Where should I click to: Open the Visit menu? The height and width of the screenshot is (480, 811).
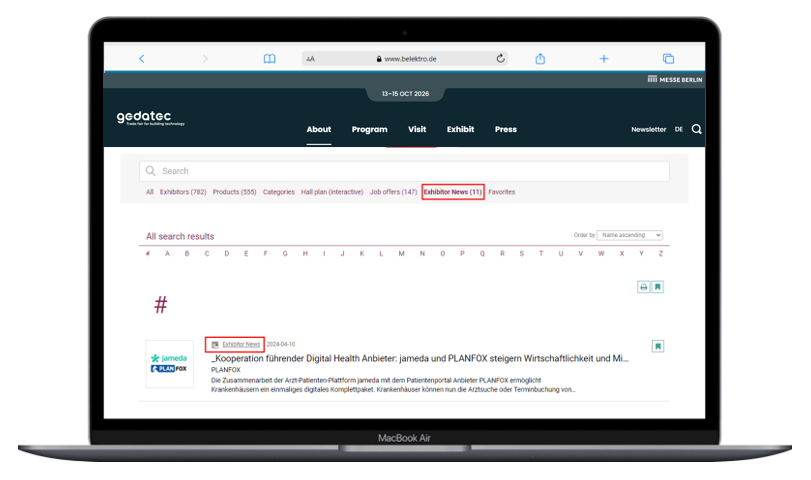click(417, 129)
